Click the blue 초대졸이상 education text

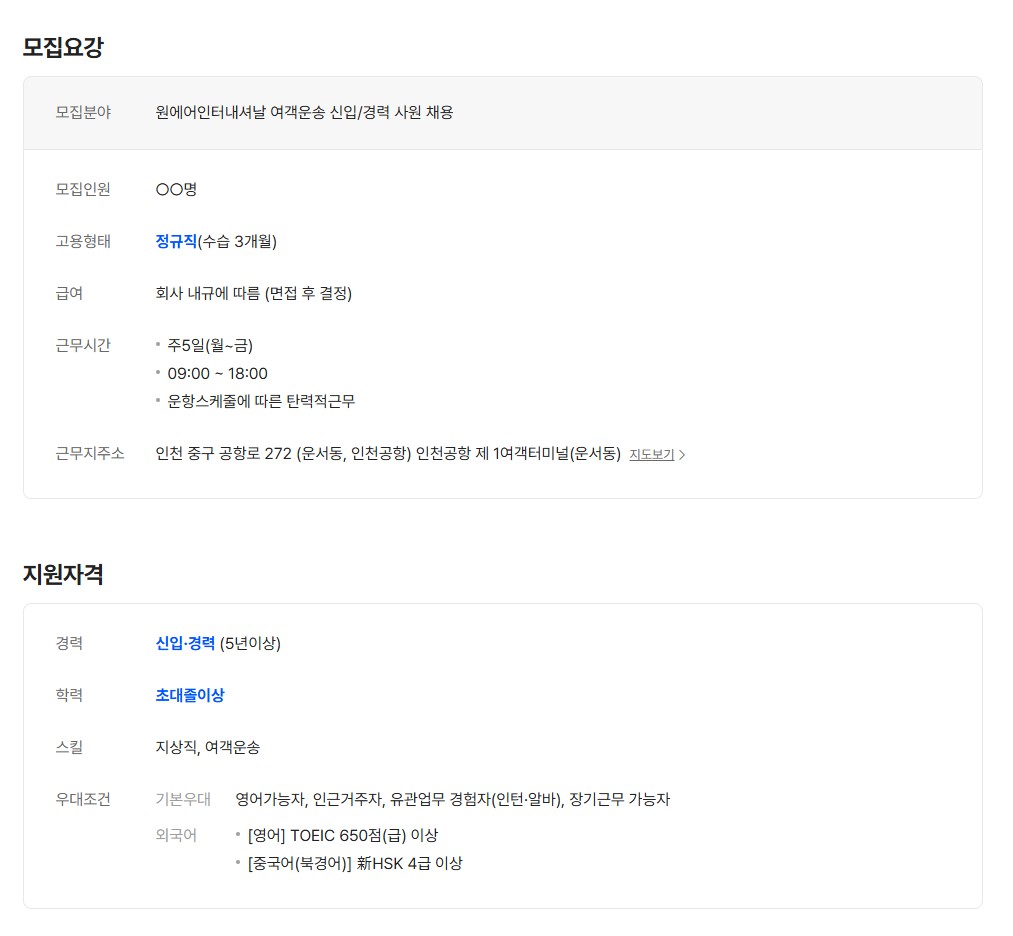click(x=190, y=695)
